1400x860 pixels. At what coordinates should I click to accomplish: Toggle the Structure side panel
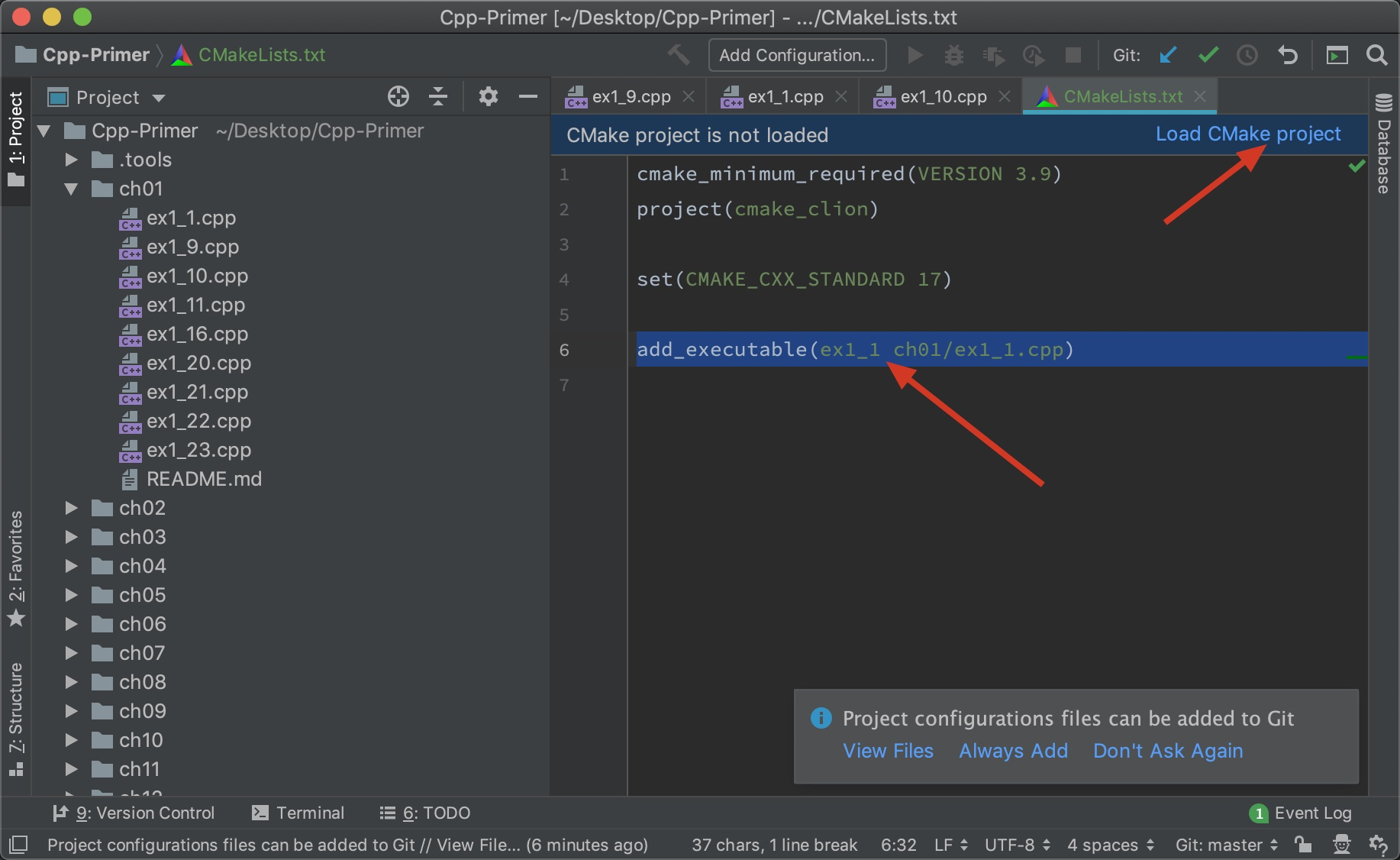coord(16,719)
